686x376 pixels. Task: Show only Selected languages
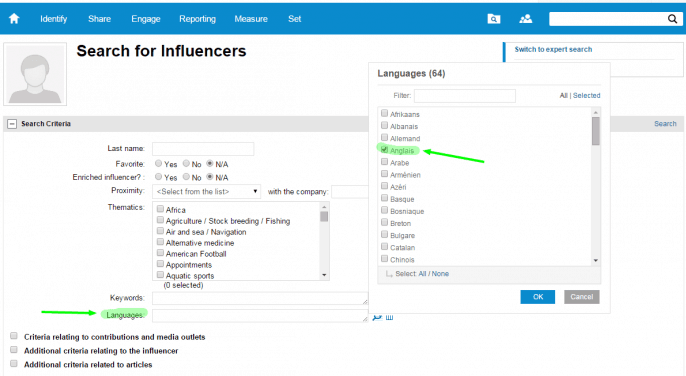(586, 95)
